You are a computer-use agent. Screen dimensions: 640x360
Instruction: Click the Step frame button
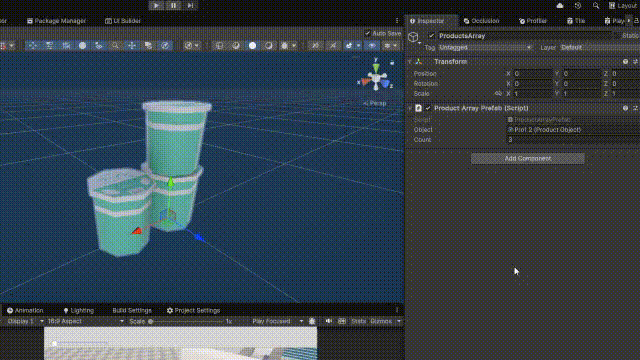coord(191,5)
